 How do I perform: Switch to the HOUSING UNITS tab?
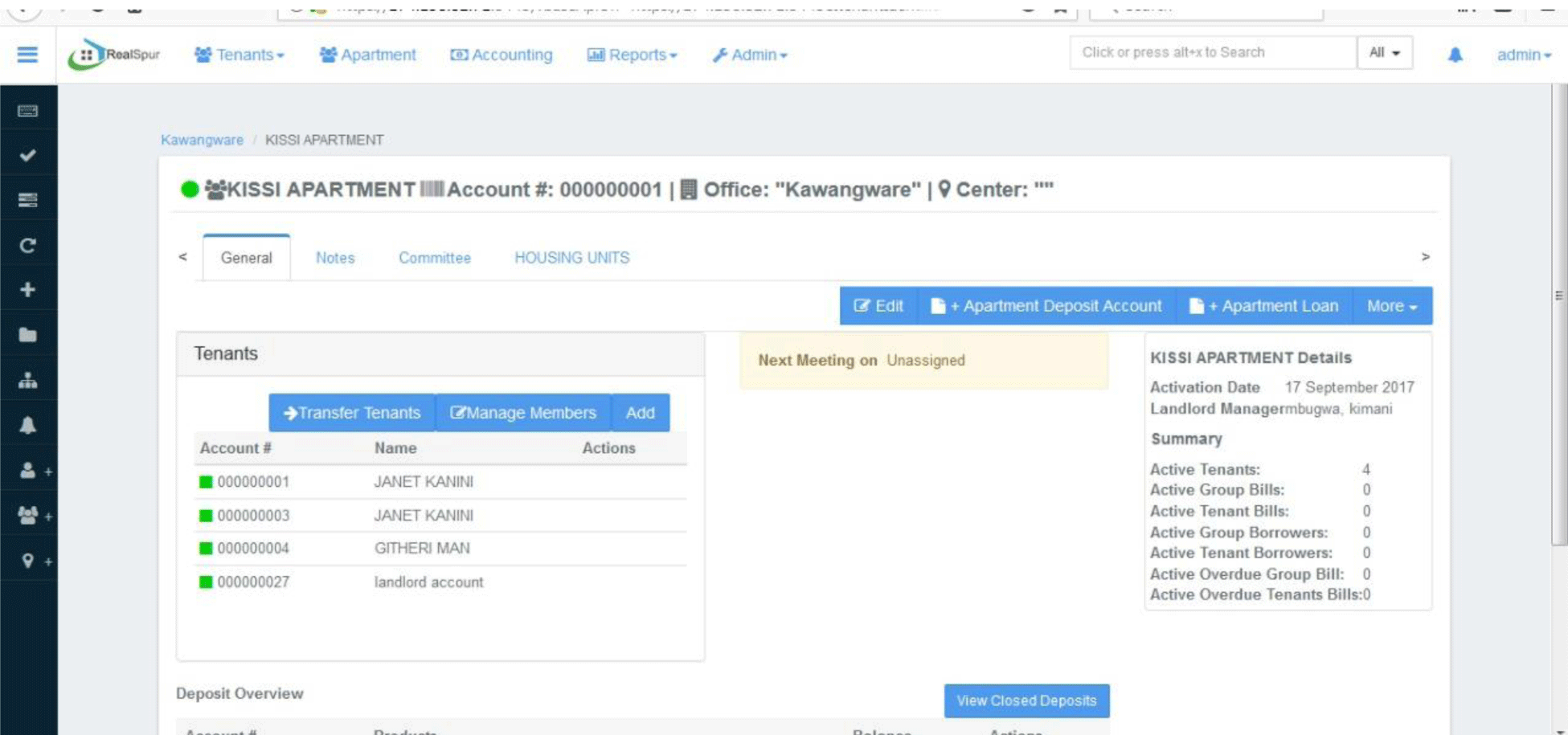(x=572, y=258)
